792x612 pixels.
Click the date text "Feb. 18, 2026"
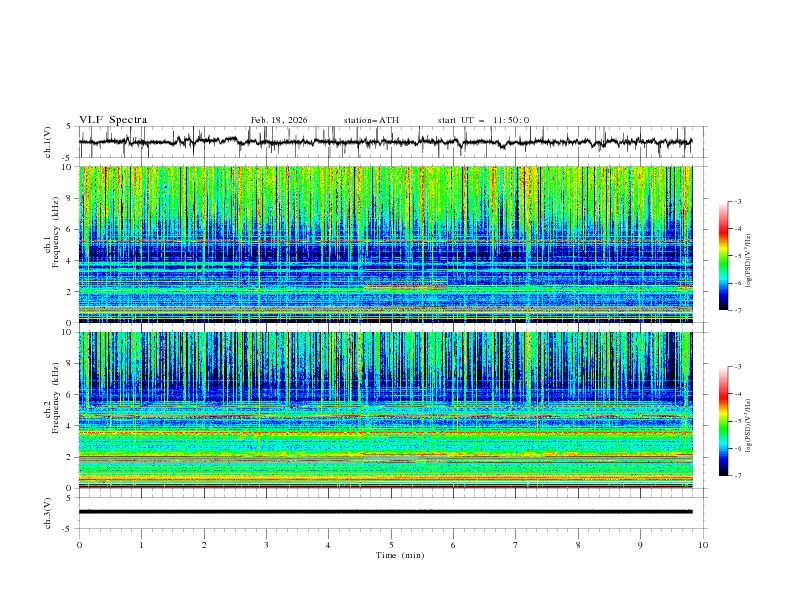[x=279, y=120]
